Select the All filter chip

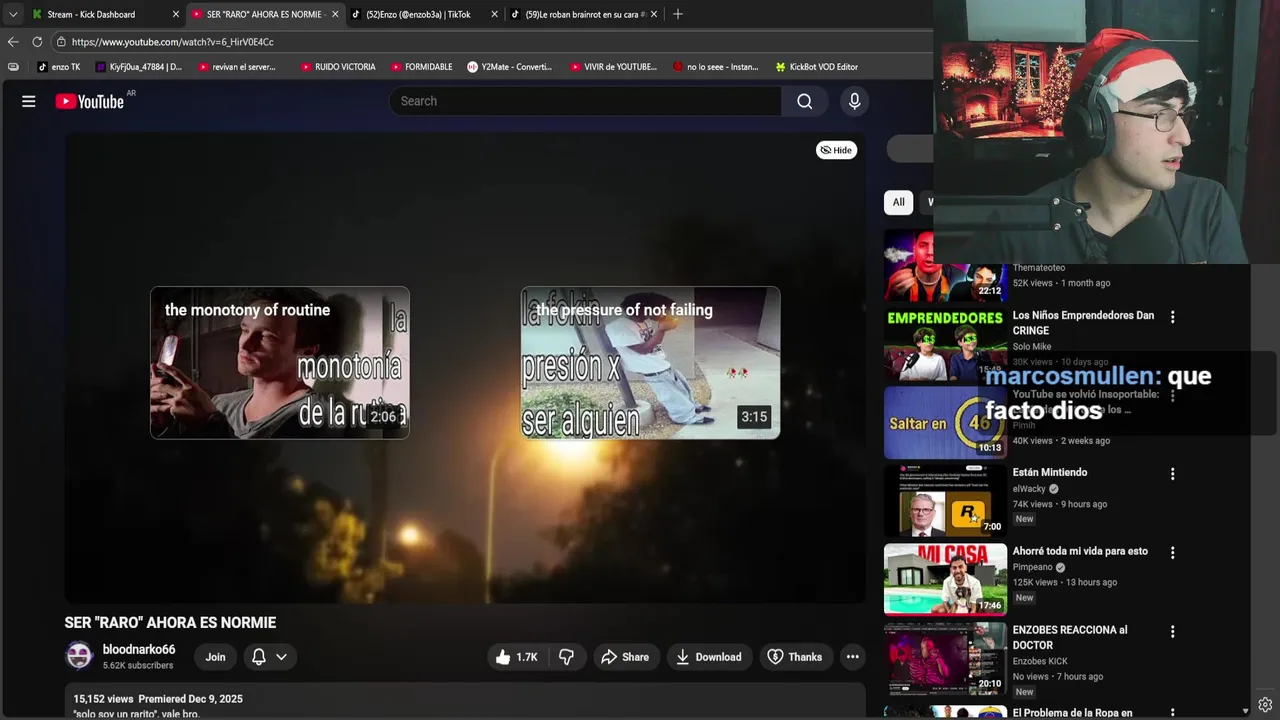coord(898,202)
